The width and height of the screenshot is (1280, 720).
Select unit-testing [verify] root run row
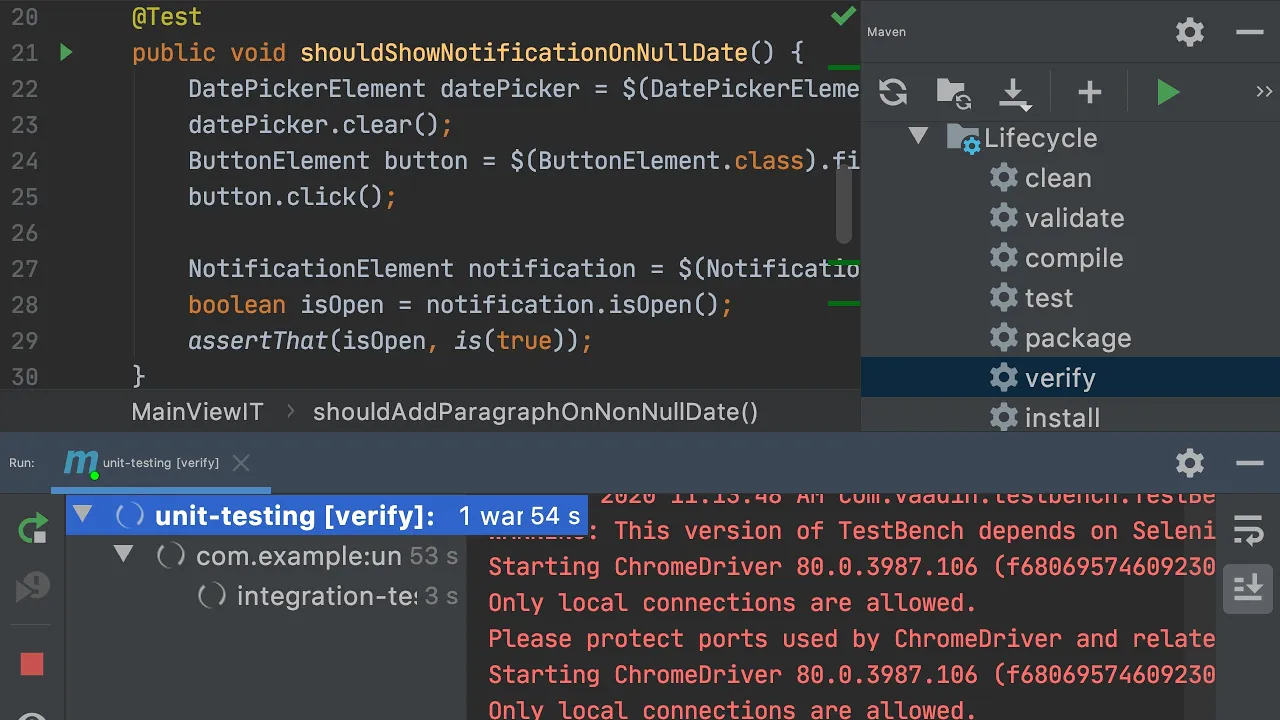point(327,516)
